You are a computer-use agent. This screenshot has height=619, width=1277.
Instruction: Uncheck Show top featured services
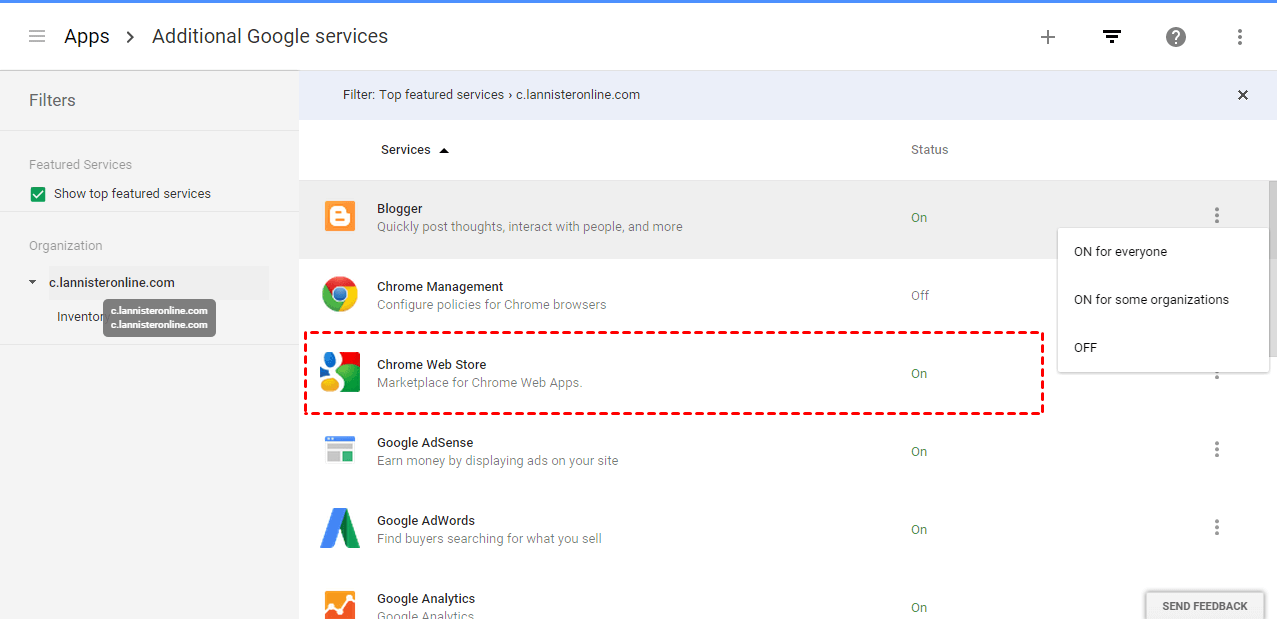coord(38,194)
